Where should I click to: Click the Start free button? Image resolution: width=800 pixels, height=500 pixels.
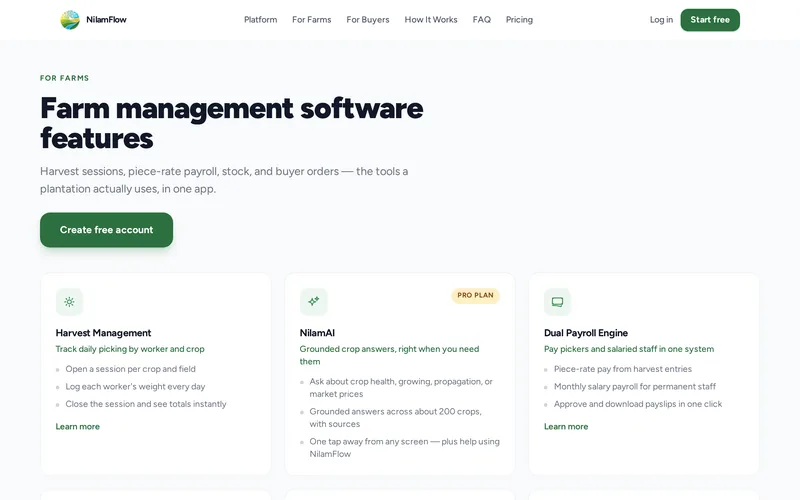pyautogui.click(x=710, y=20)
